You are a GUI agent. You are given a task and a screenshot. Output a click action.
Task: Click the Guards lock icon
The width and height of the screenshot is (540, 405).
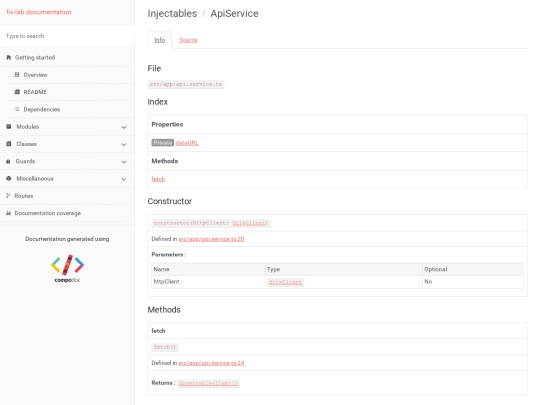click(8, 161)
